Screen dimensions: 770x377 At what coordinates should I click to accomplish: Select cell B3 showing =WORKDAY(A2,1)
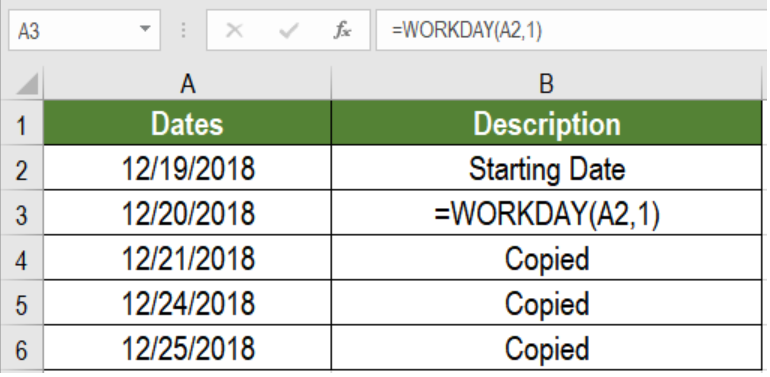pos(547,213)
